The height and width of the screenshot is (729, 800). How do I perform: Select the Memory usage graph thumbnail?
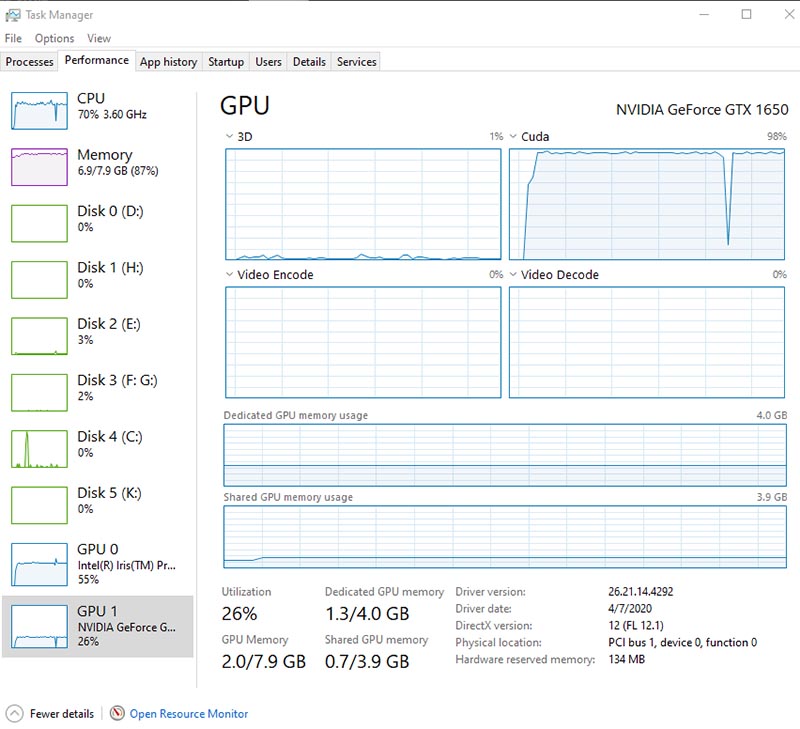click(39, 167)
